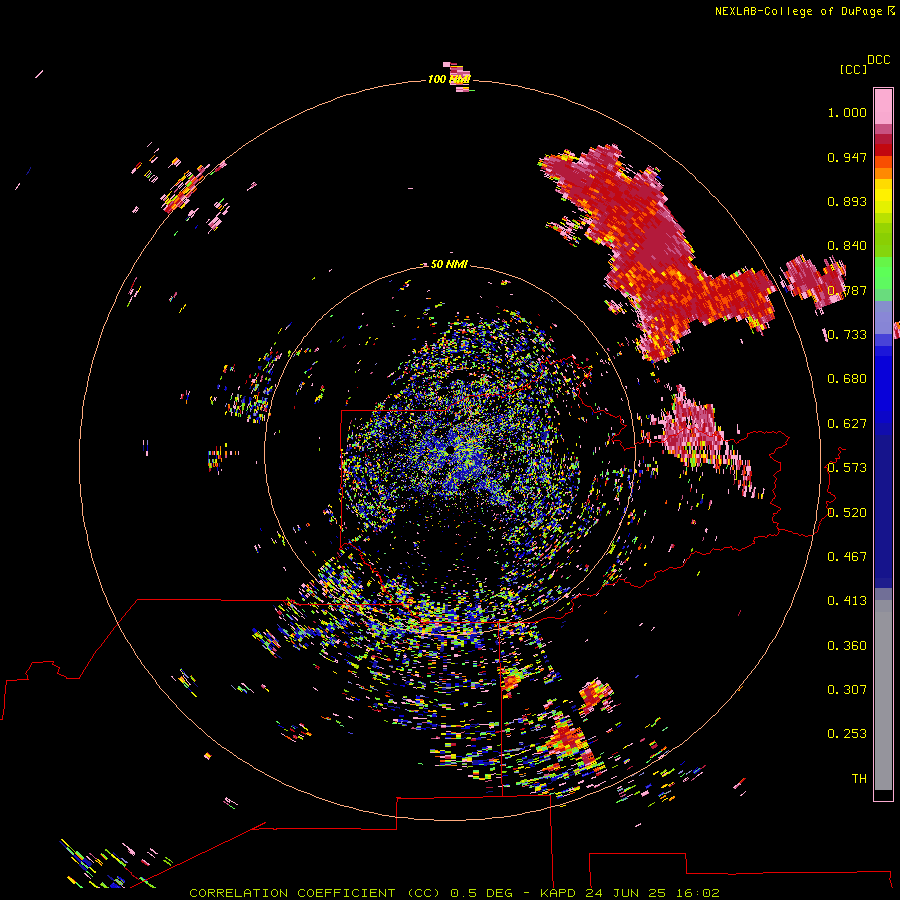Click the KAPD radar site identifier
The image size is (900, 900).
coord(557,893)
